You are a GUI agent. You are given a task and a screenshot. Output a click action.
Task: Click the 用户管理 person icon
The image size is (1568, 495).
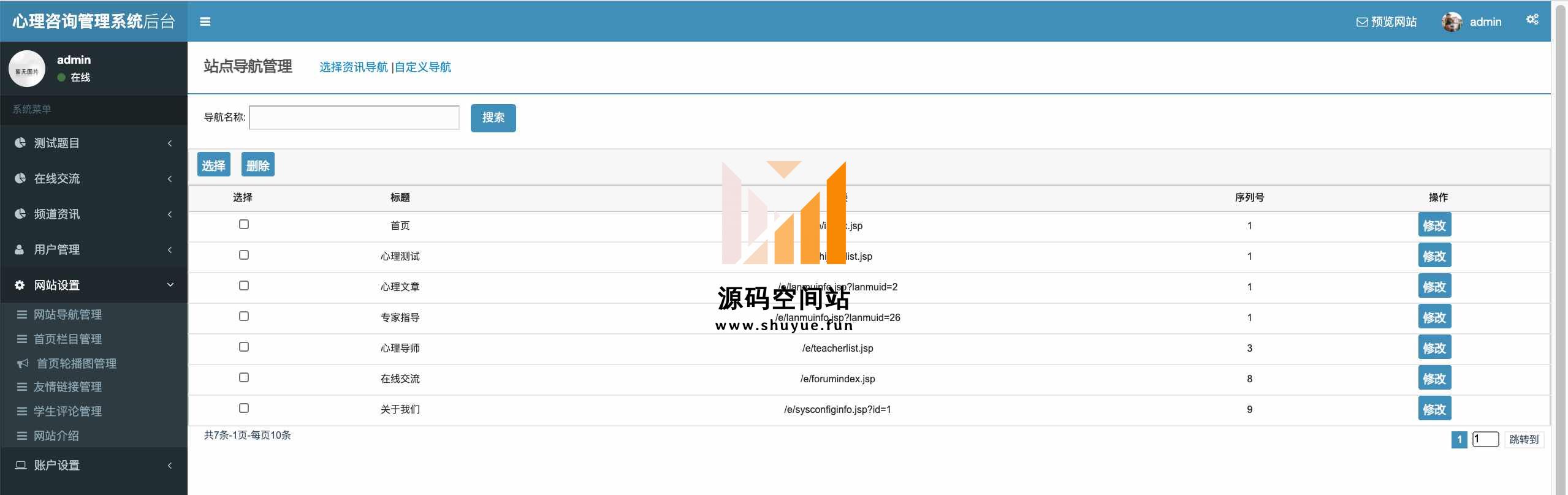tap(20, 249)
